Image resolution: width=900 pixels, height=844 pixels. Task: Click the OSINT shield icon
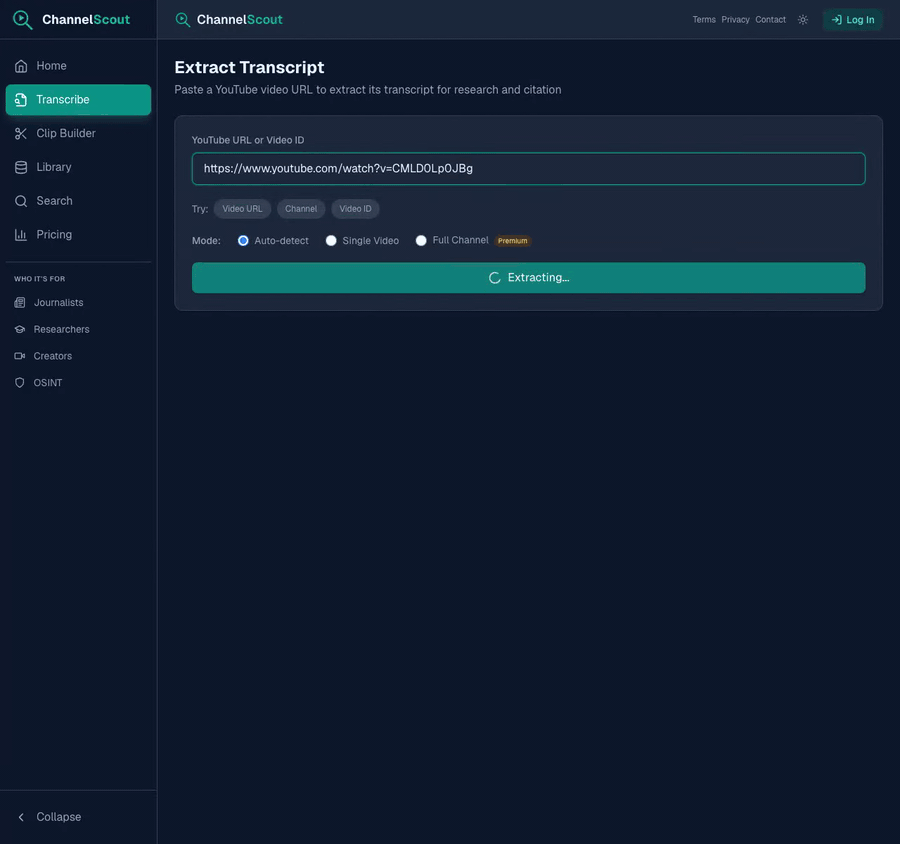point(20,383)
